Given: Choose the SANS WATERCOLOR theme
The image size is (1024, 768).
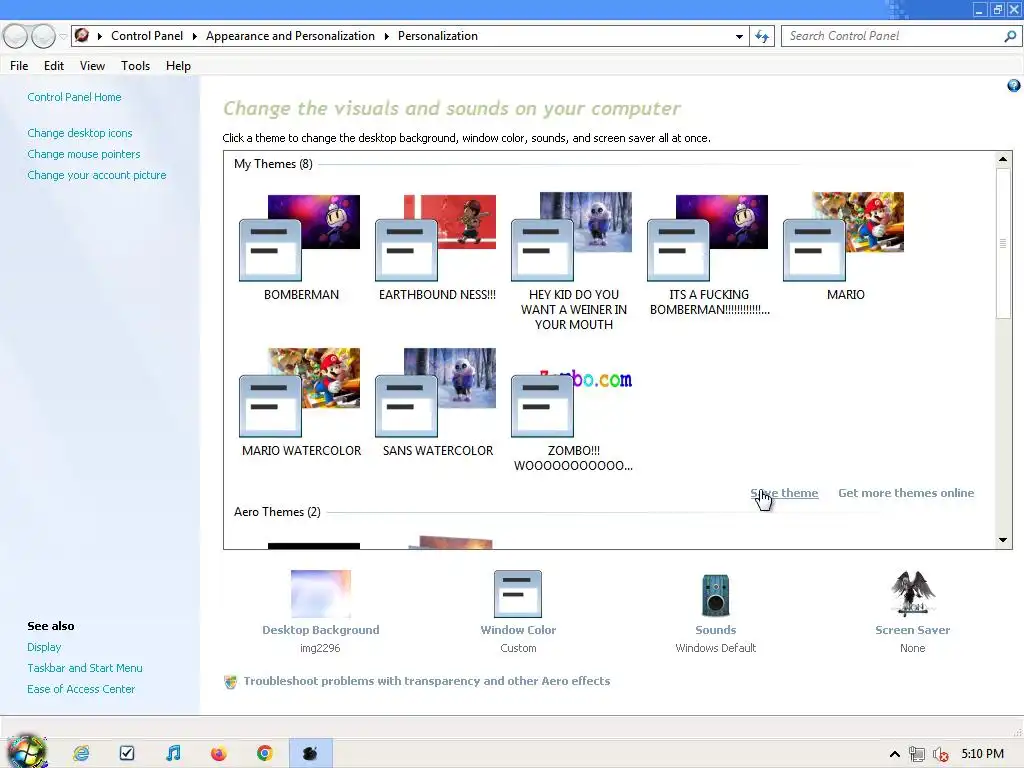Looking at the screenshot, I should [x=437, y=402].
